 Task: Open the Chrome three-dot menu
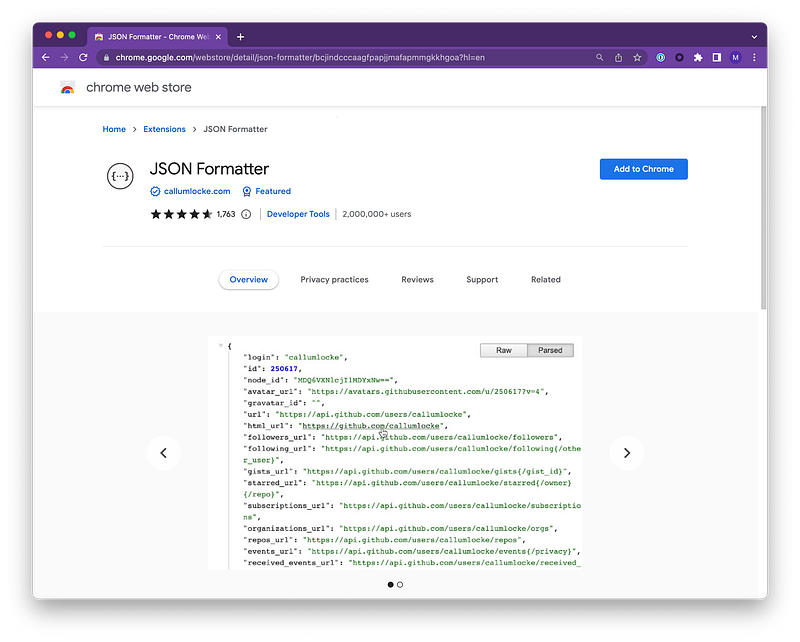[755, 58]
